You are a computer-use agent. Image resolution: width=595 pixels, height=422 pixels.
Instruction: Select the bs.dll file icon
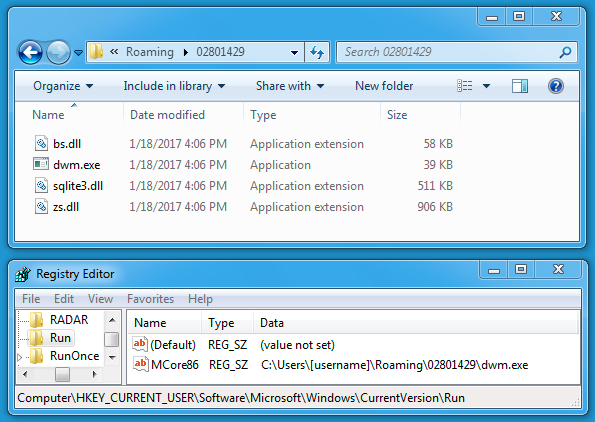pyautogui.click(x=41, y=143)
